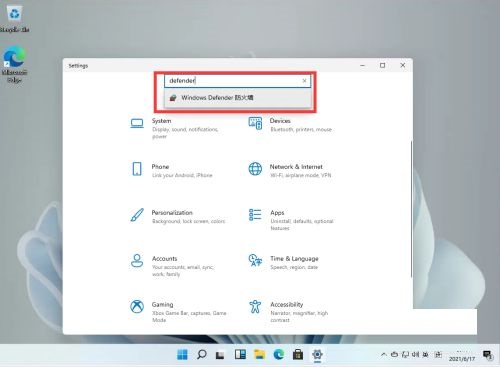Screen dimensions: 500x367
Task: Open the notification center icon
Action: 488,355
